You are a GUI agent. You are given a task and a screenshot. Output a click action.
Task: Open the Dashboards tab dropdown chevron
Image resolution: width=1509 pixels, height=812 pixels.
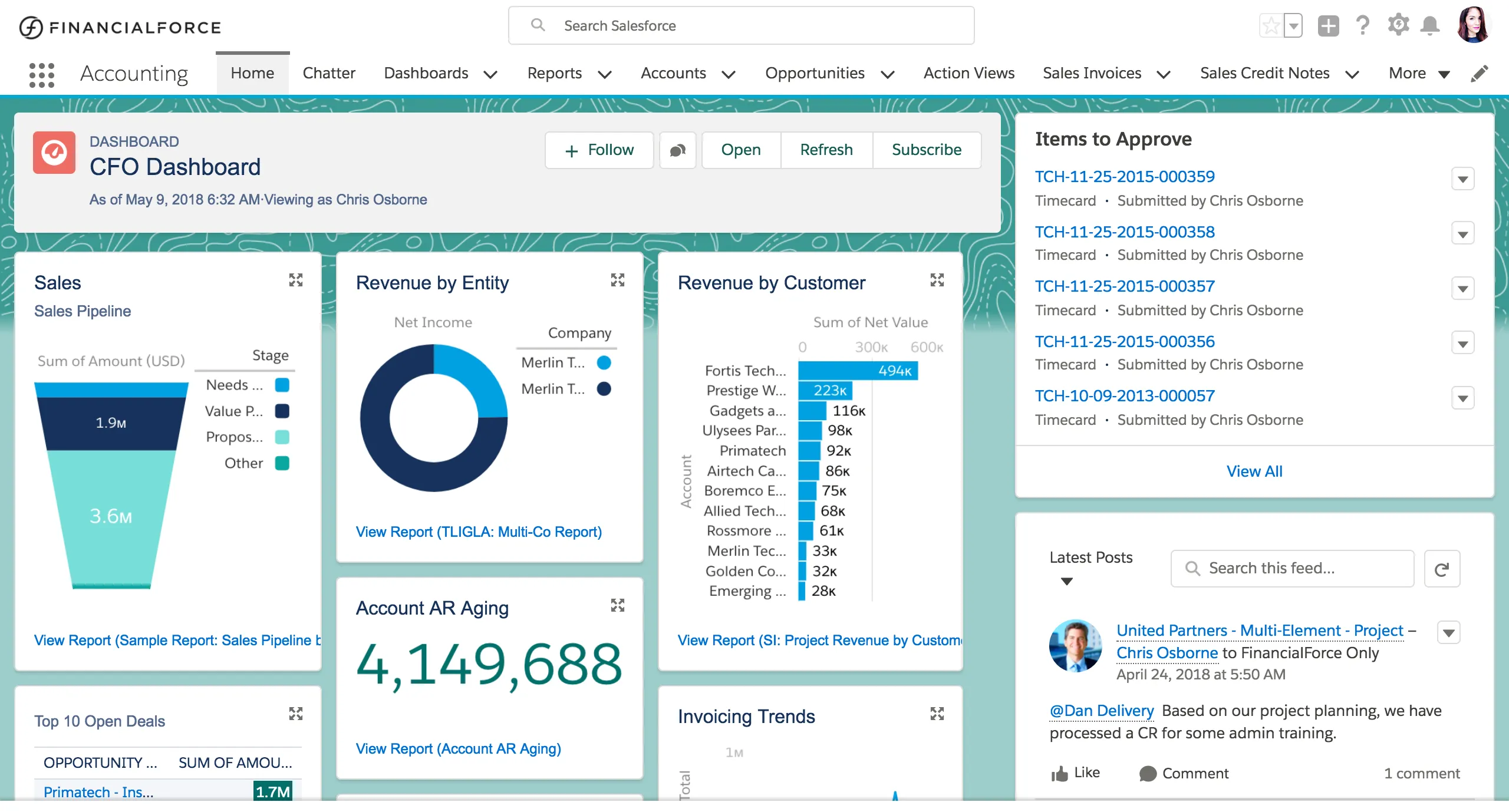click(x=490, y=74)
